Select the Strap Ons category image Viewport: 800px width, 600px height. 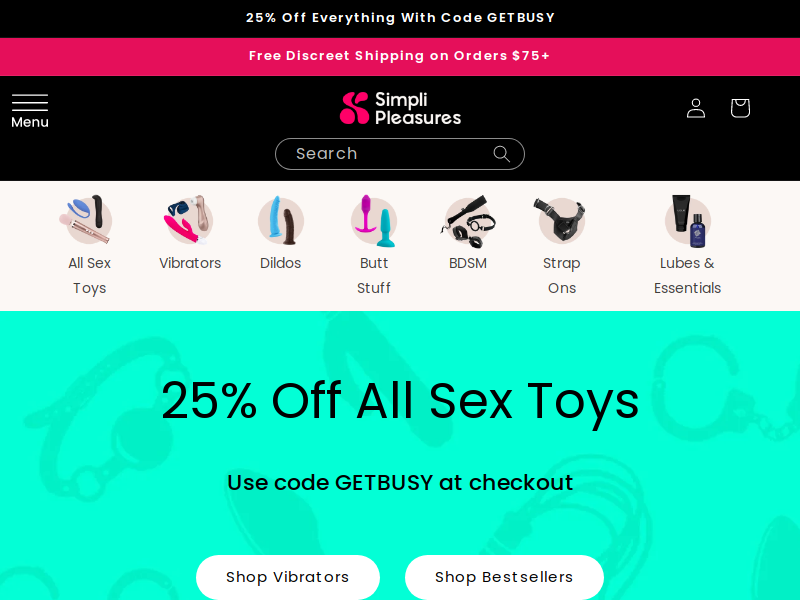click(561, 219)
